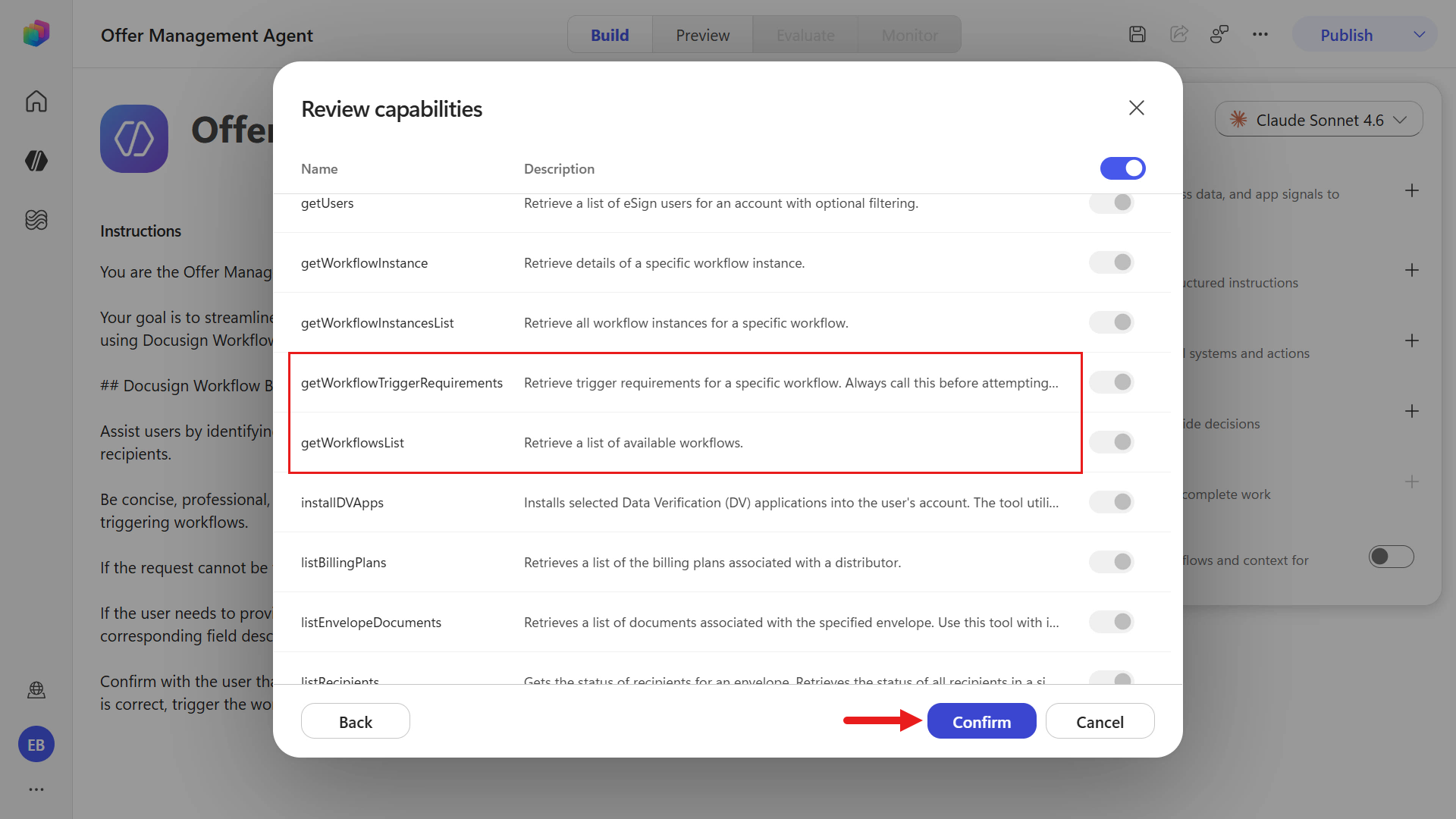Click the plus icon beside 'data, and app signals'

tap(1411, 190)
